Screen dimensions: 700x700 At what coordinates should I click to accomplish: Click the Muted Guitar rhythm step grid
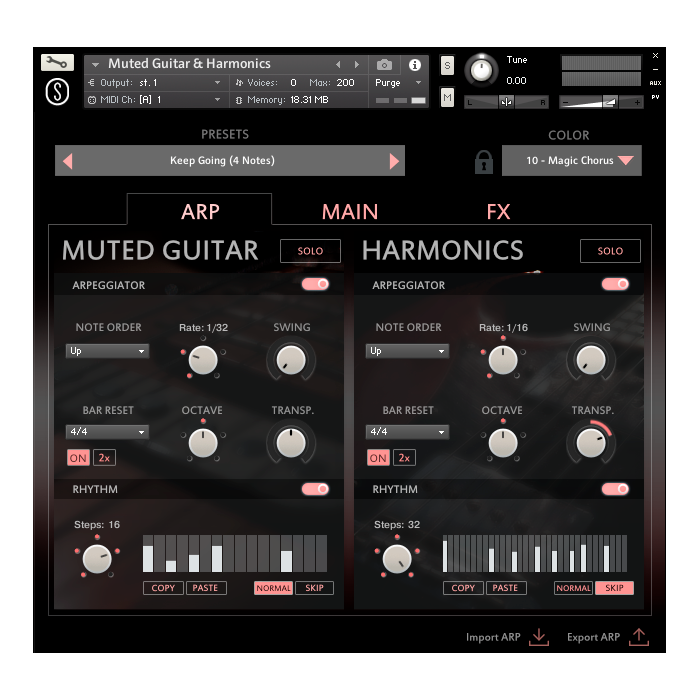pos(234,553)
